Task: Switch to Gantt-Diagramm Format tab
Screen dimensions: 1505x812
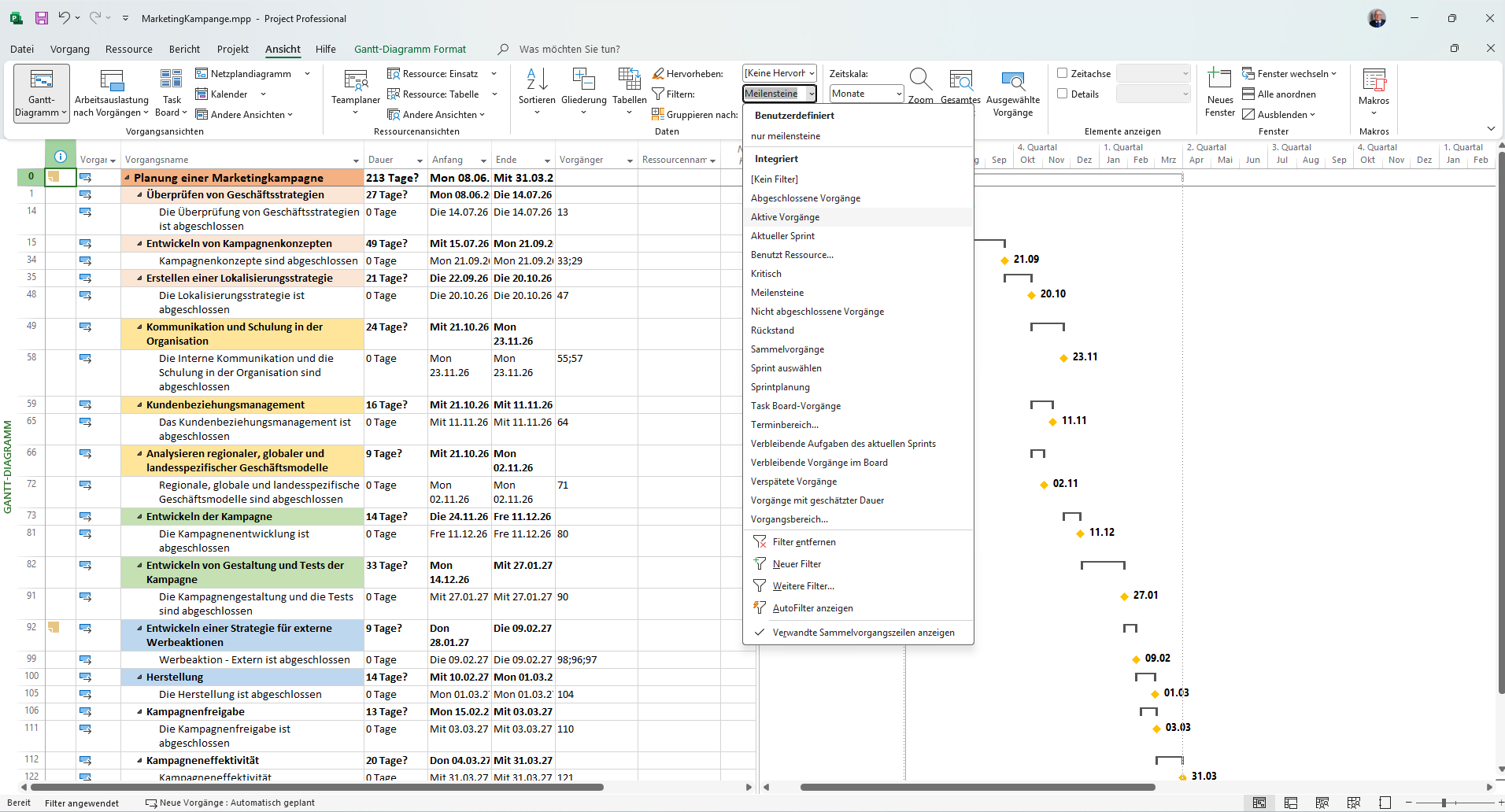Action: tap(410, 49)
